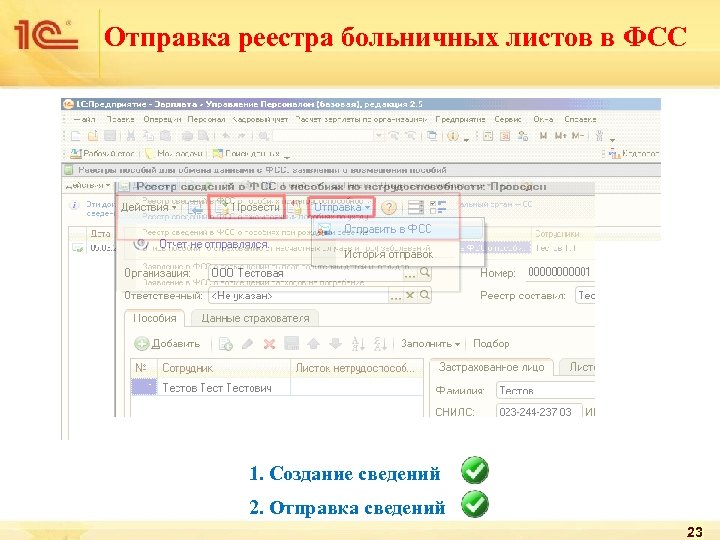The width and height of the screenshot is (720, 540).
Task: Click the Подбор button
Action: [491, 343]
